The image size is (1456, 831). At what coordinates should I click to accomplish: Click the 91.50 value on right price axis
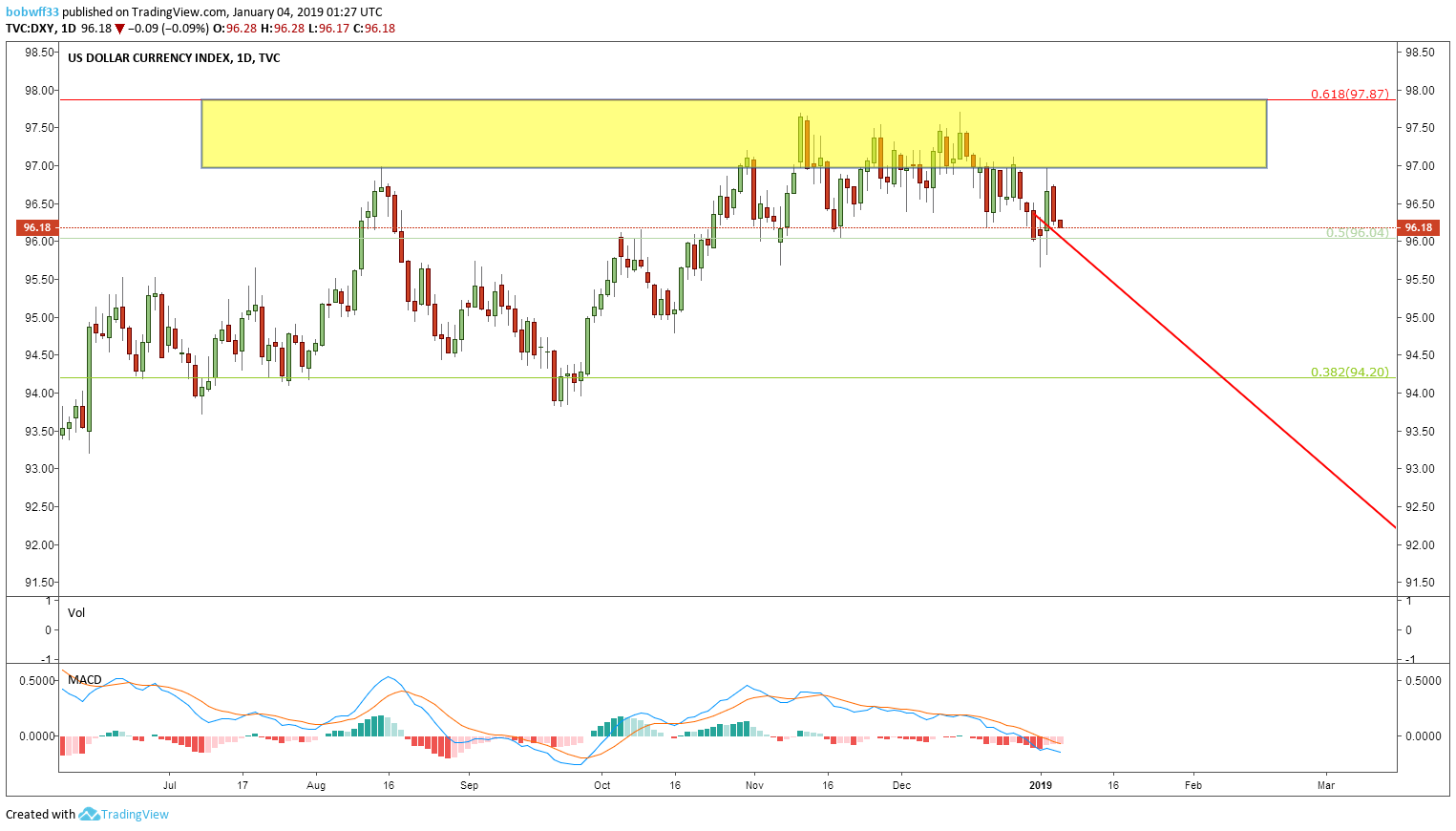pyautogui.click(x=1420, y=583)
